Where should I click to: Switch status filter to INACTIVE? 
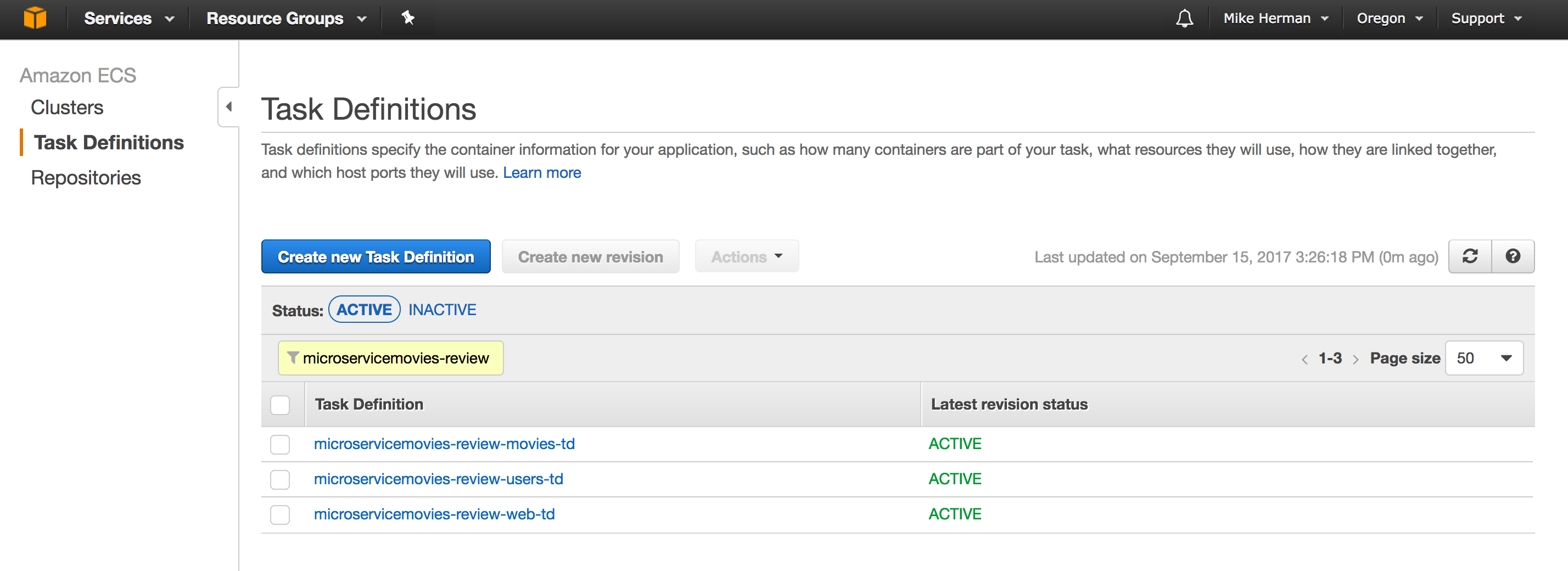443,309
